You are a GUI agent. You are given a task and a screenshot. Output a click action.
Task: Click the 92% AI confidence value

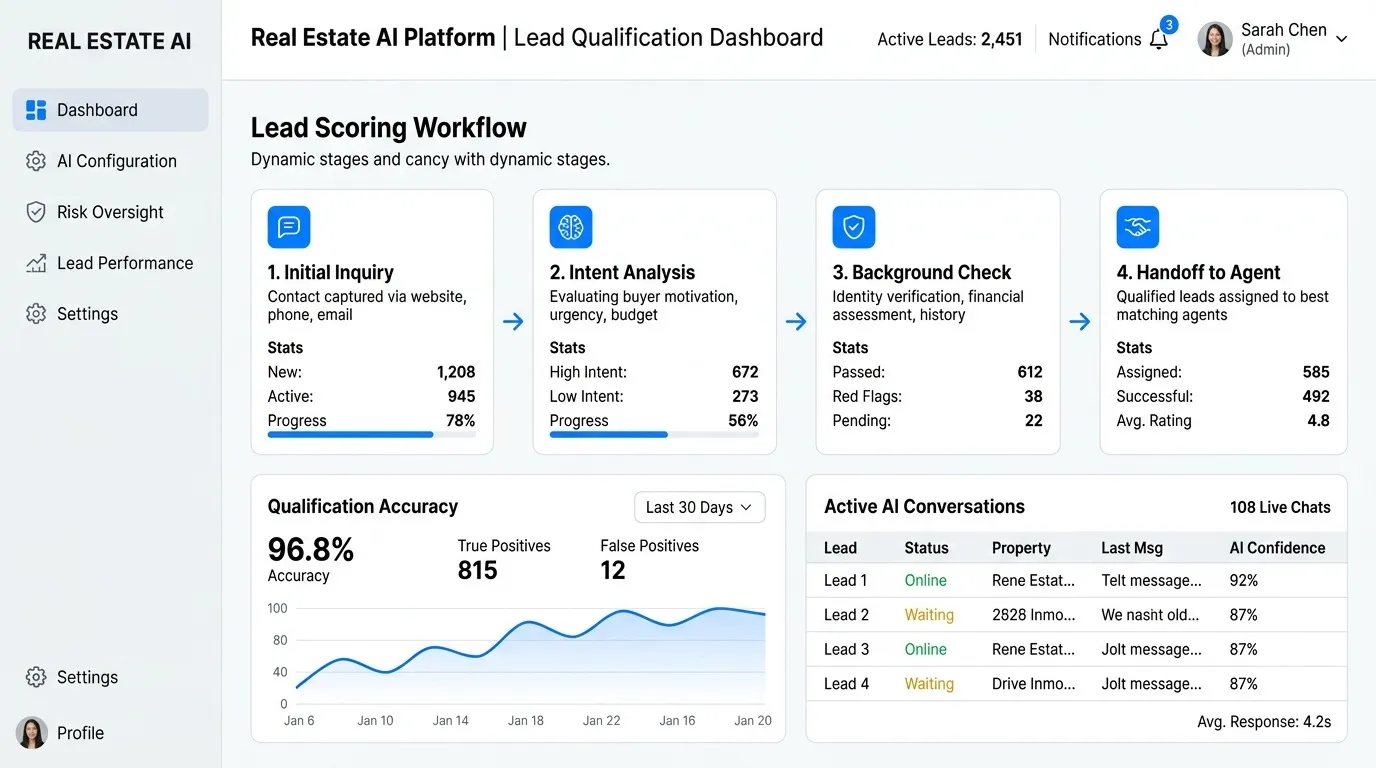tap(1244, 580)
